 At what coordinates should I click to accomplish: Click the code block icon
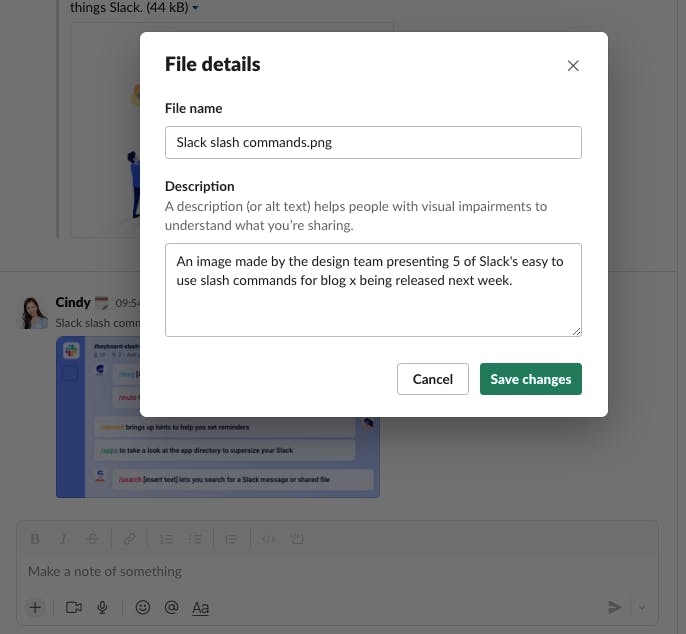point(297,539)
